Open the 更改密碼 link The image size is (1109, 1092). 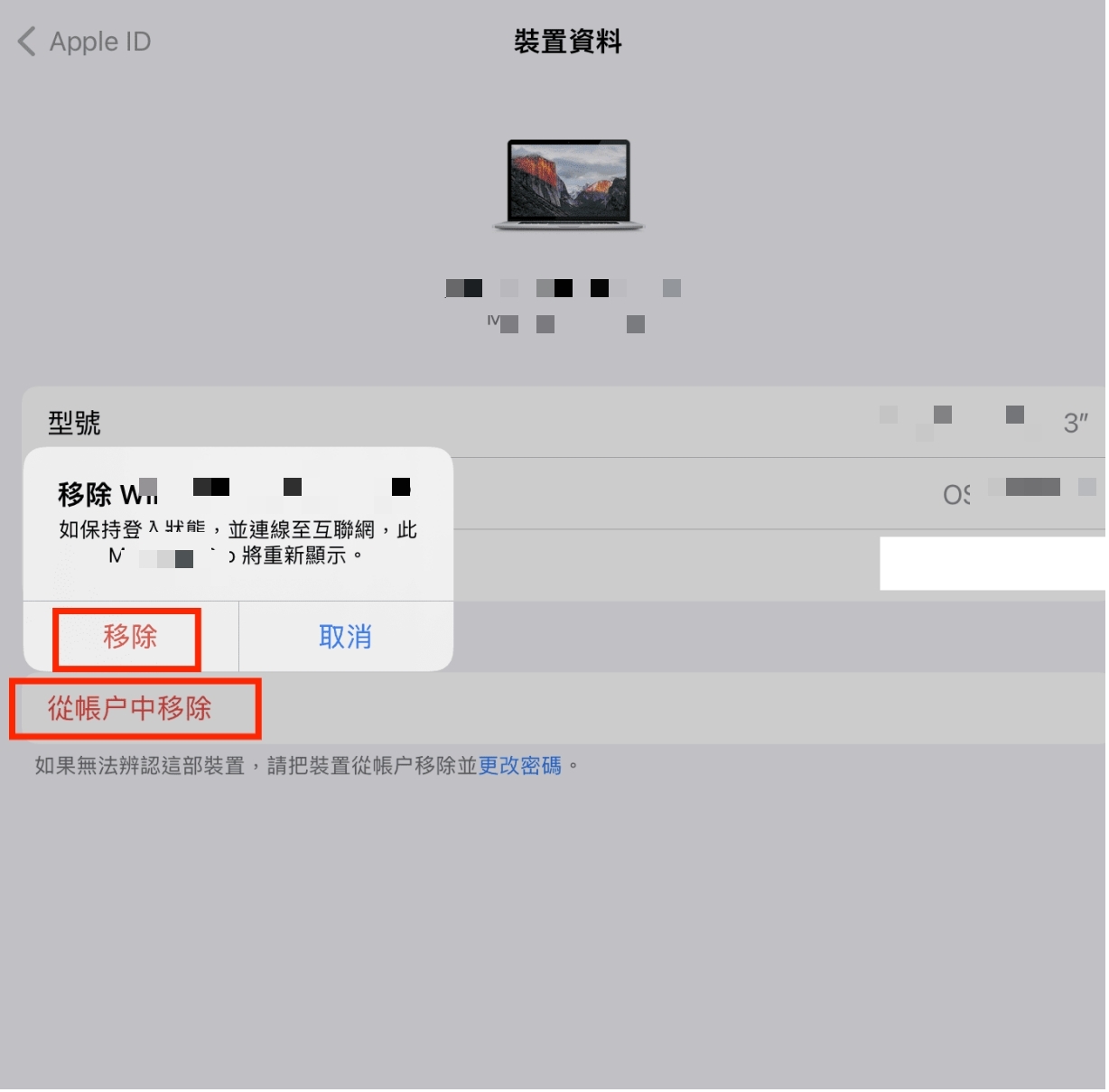(x=519, y=767)
